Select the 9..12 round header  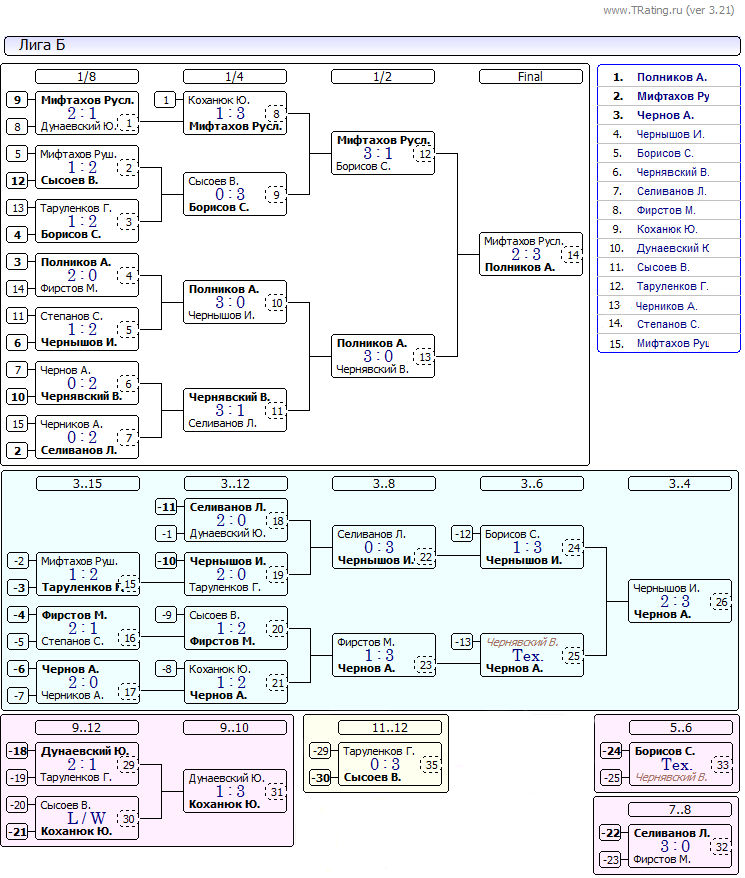click(87, 727)
